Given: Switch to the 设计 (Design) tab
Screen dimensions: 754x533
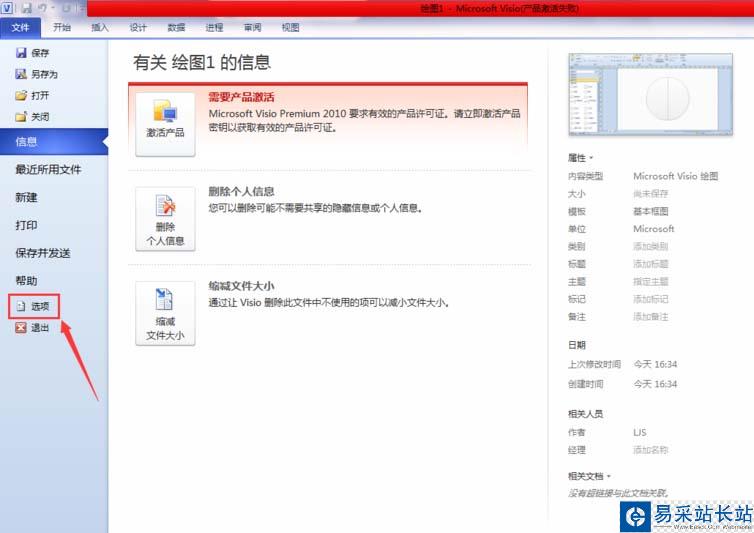Looking at the screenshot, I should (x=138, y=27).
